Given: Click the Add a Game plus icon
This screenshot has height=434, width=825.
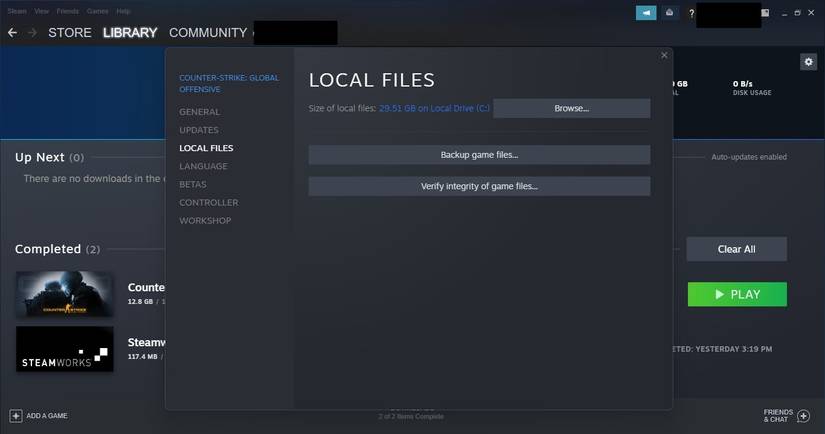Looking at the screenshot, I should (16, 416).
